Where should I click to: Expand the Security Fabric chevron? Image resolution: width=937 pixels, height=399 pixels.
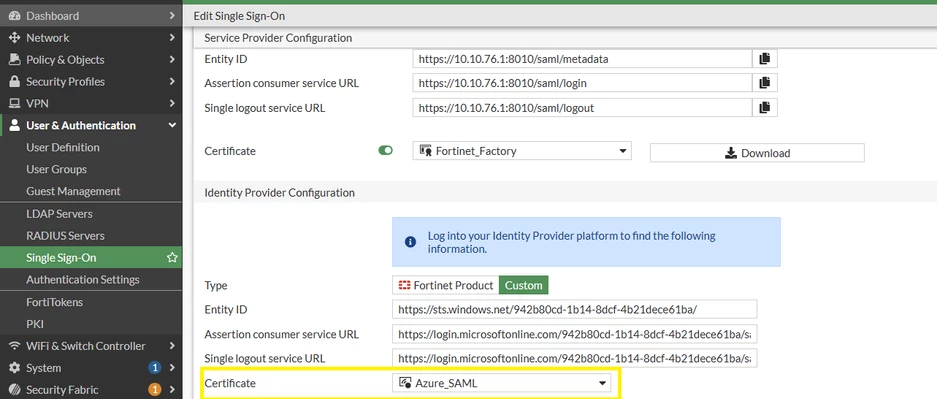pos(172,390)
